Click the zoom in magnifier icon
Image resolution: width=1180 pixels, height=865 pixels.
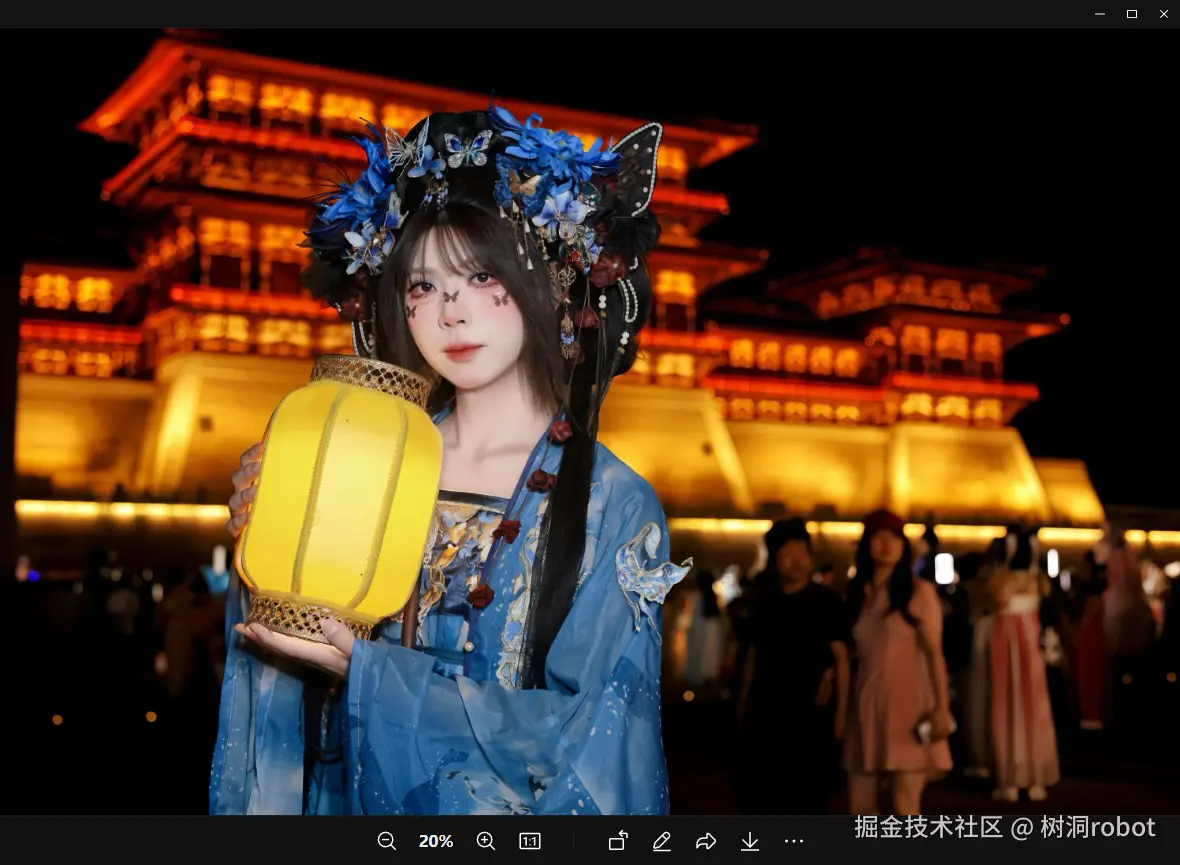pyautogui.click(x=486, y=841)
